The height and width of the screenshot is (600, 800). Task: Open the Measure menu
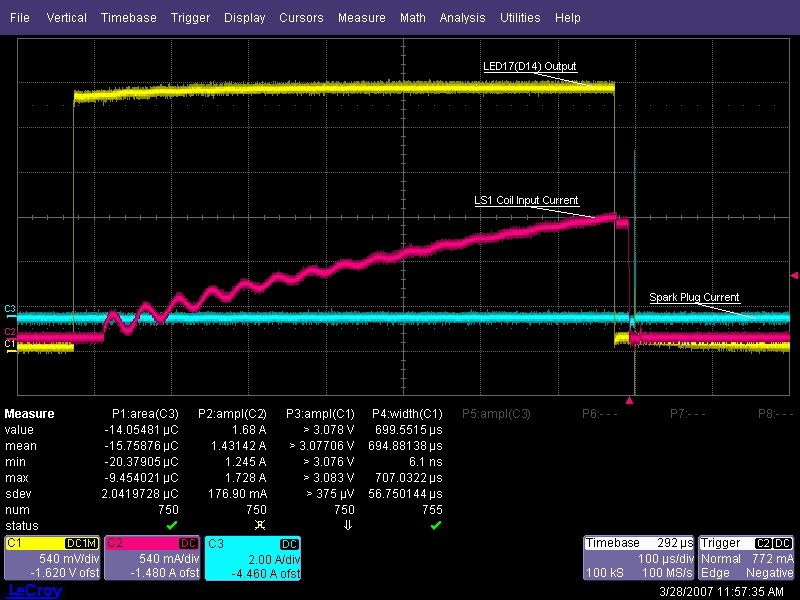[362, 18]
